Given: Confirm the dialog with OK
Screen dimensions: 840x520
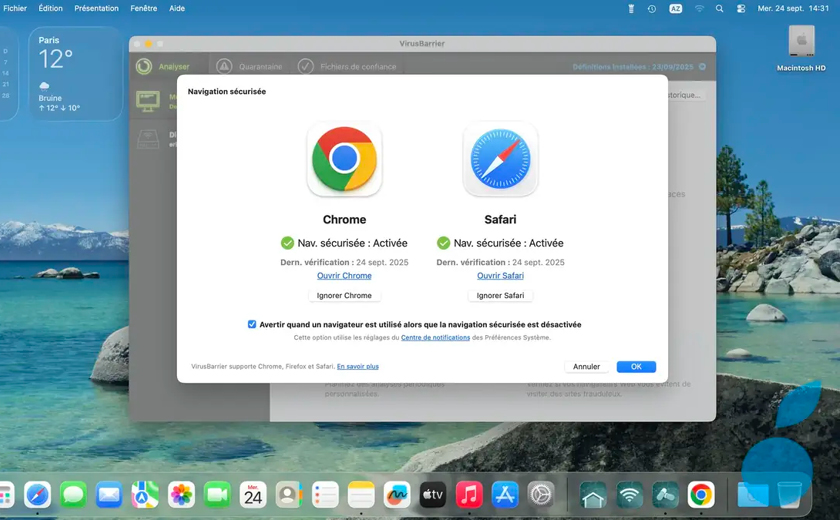Looking at the screenshot, I should tap(636, 367).
